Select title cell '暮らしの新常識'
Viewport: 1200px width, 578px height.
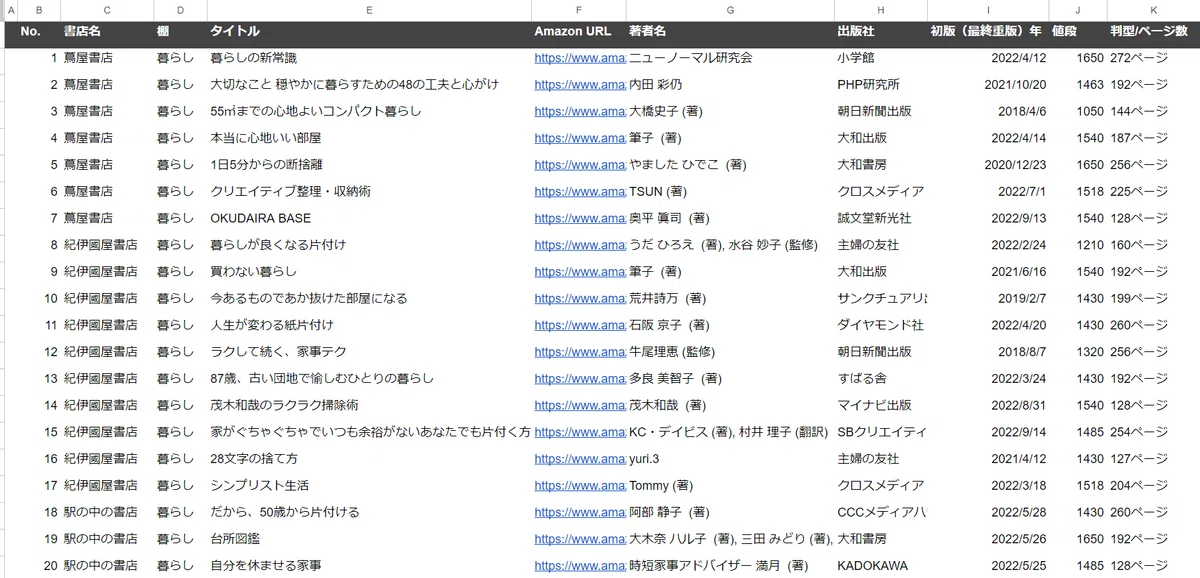369,58
